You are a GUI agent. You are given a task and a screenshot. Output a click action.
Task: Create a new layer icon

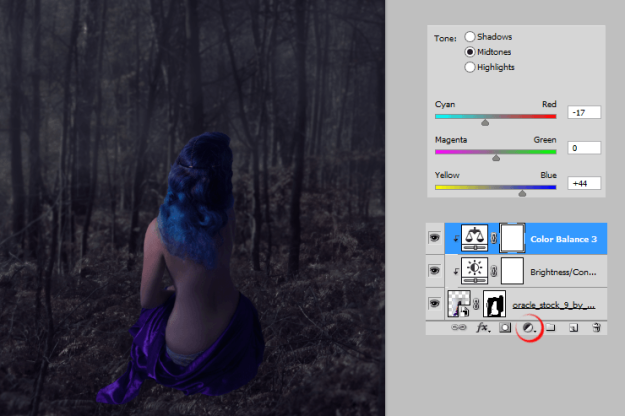(x=573, y=328)
